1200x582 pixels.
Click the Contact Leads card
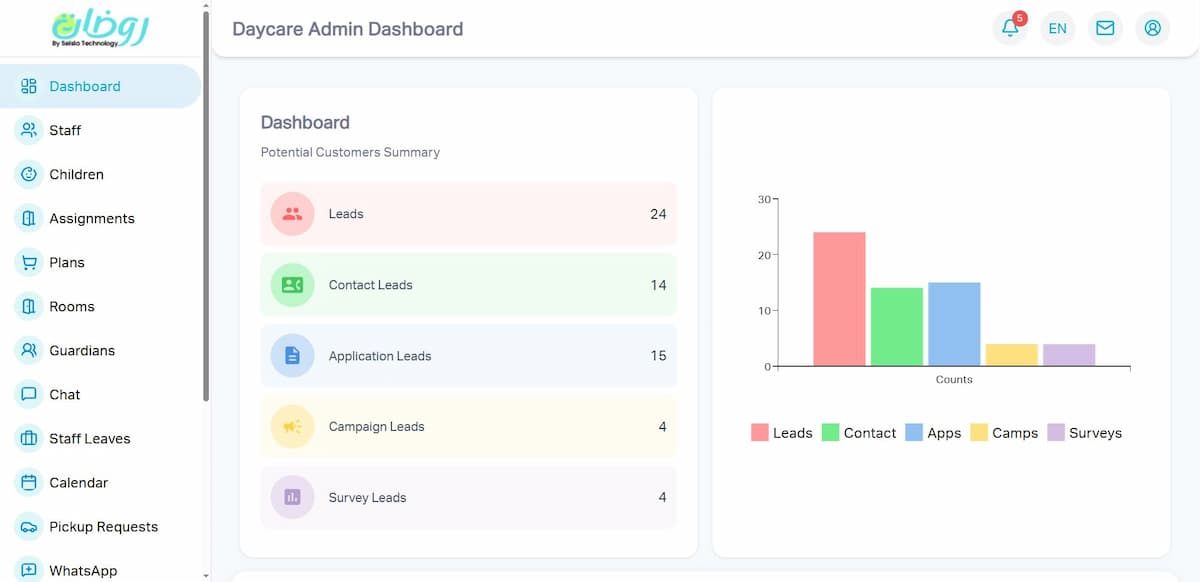pos(468,284)
